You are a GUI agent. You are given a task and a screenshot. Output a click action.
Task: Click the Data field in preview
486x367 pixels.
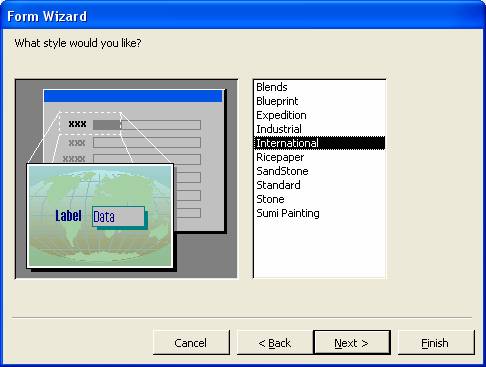[x=118, y=217]
